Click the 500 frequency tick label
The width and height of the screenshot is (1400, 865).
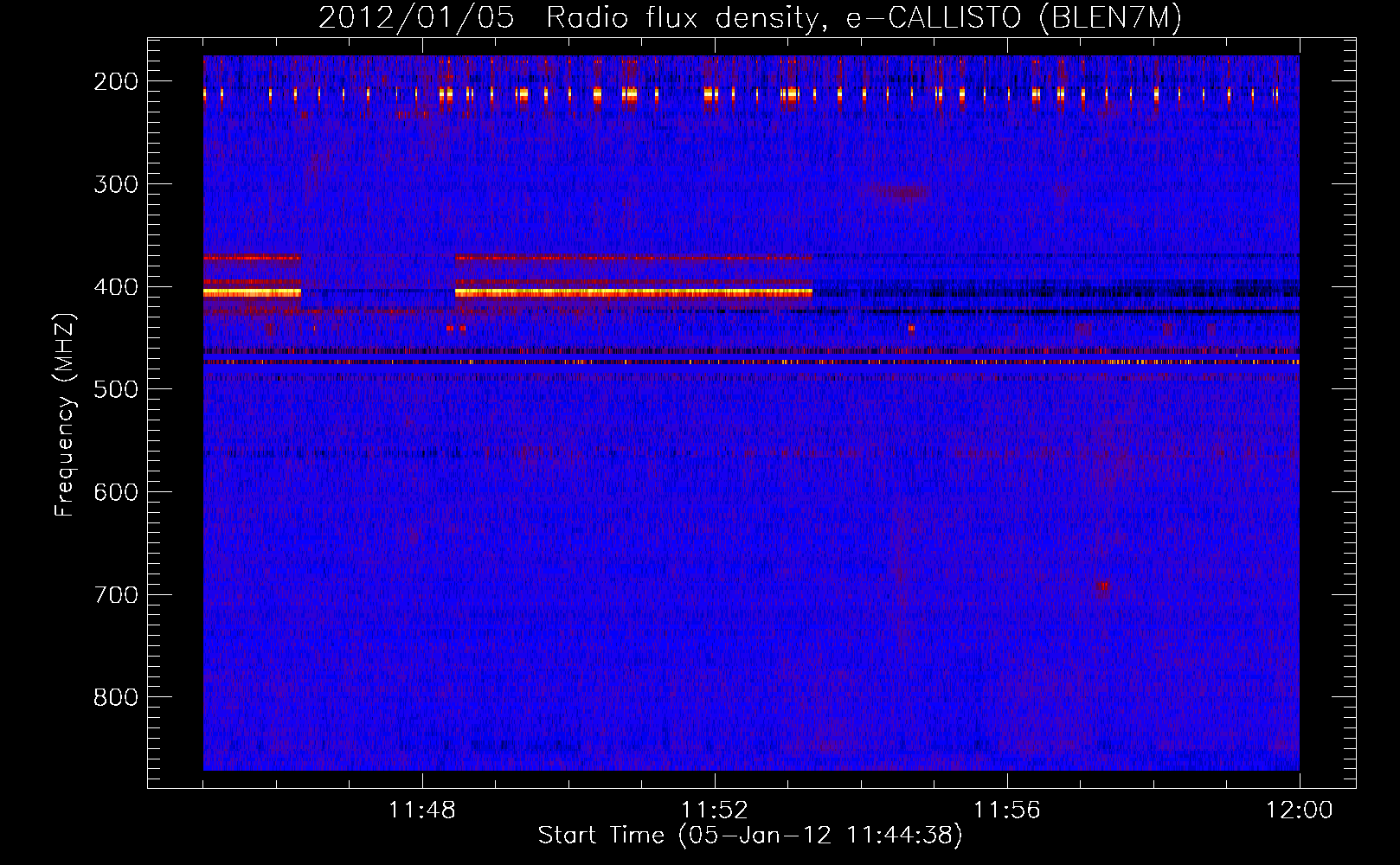click(116, 389)
